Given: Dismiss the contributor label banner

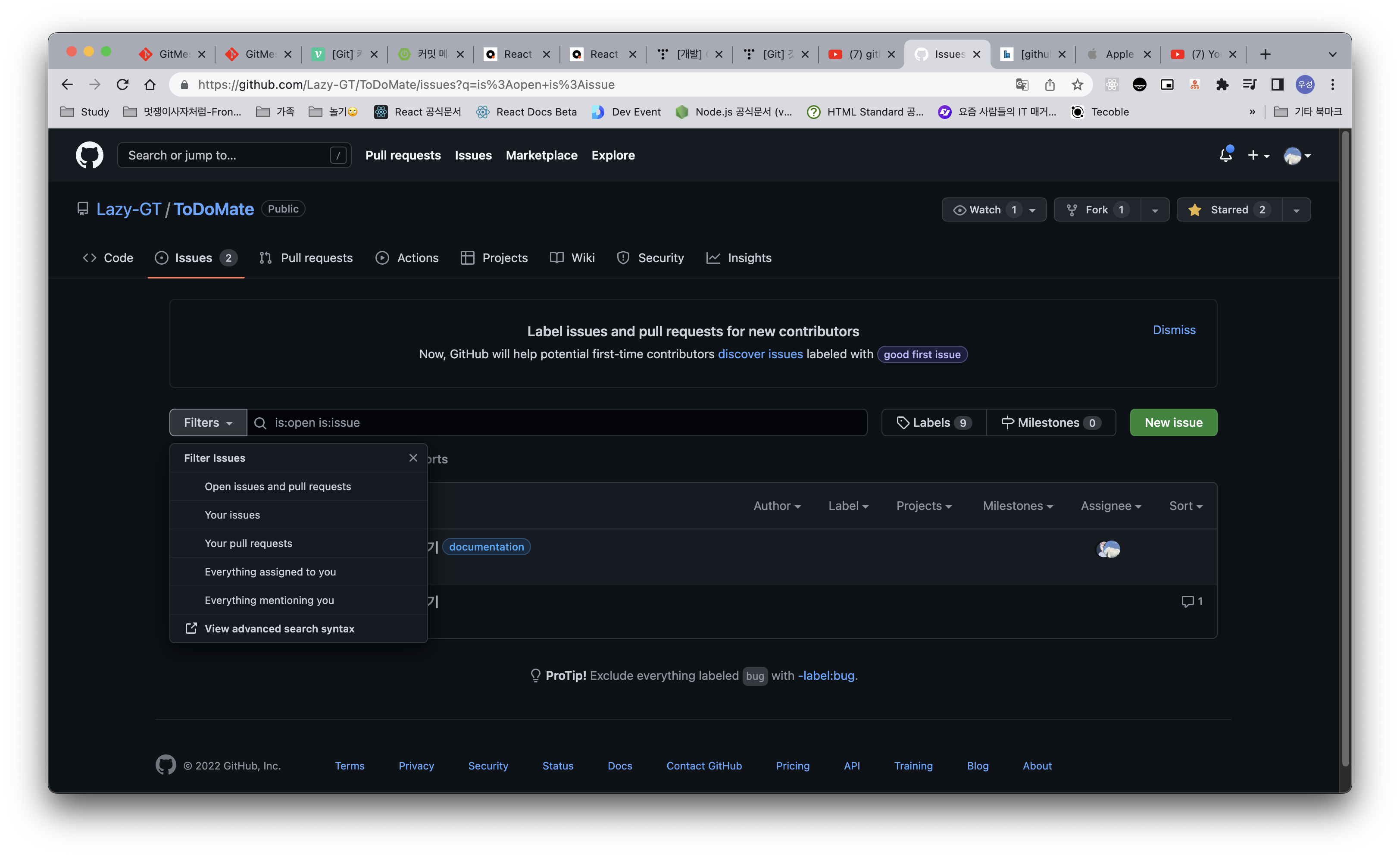Looking at the screenshot, I should [x=1174, y=330].
